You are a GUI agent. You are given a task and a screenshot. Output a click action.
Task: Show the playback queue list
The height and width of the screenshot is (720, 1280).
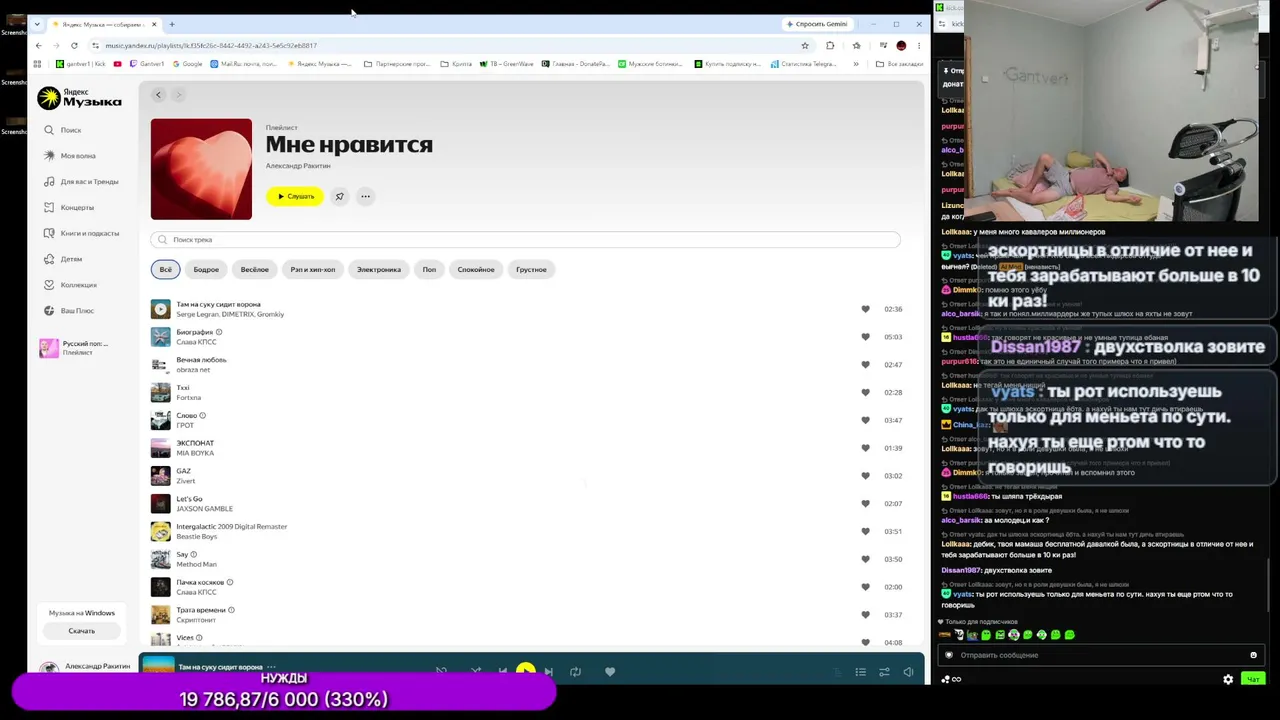pyautogui.click(x=860, y=672)
